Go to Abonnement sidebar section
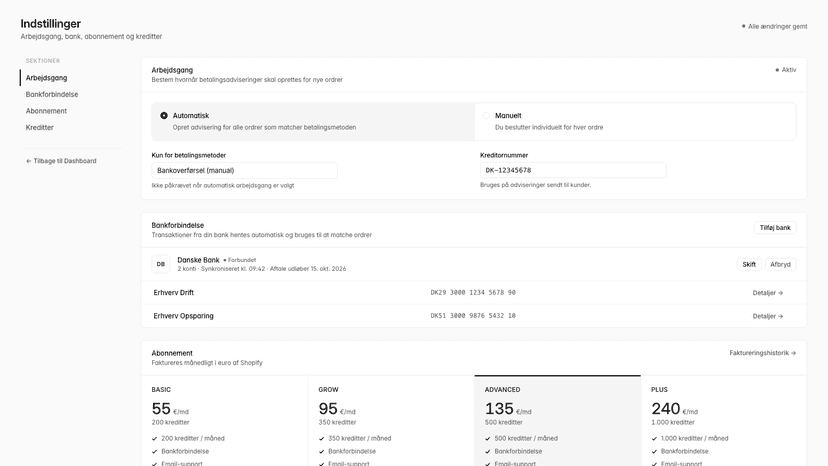This screenshot has width=828, height=466. tap(46, 111)
